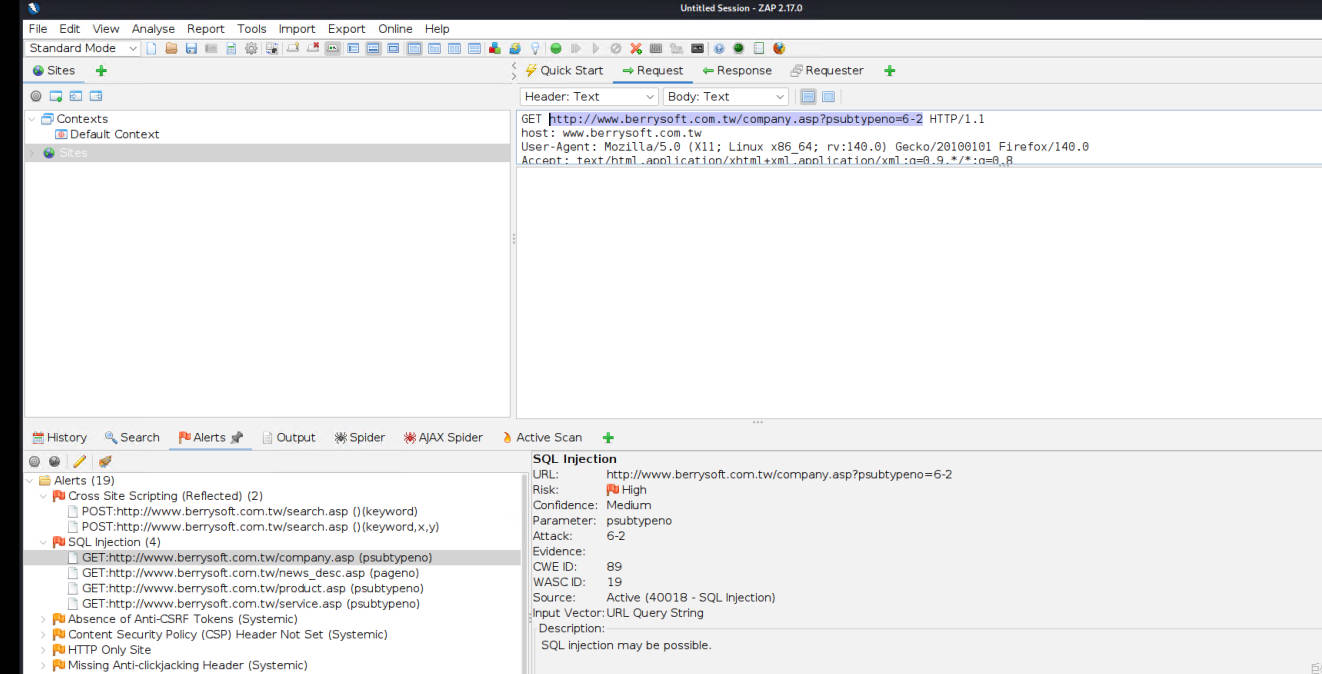
Task: Click the Open Session folder icon
Action: (171, 48)
